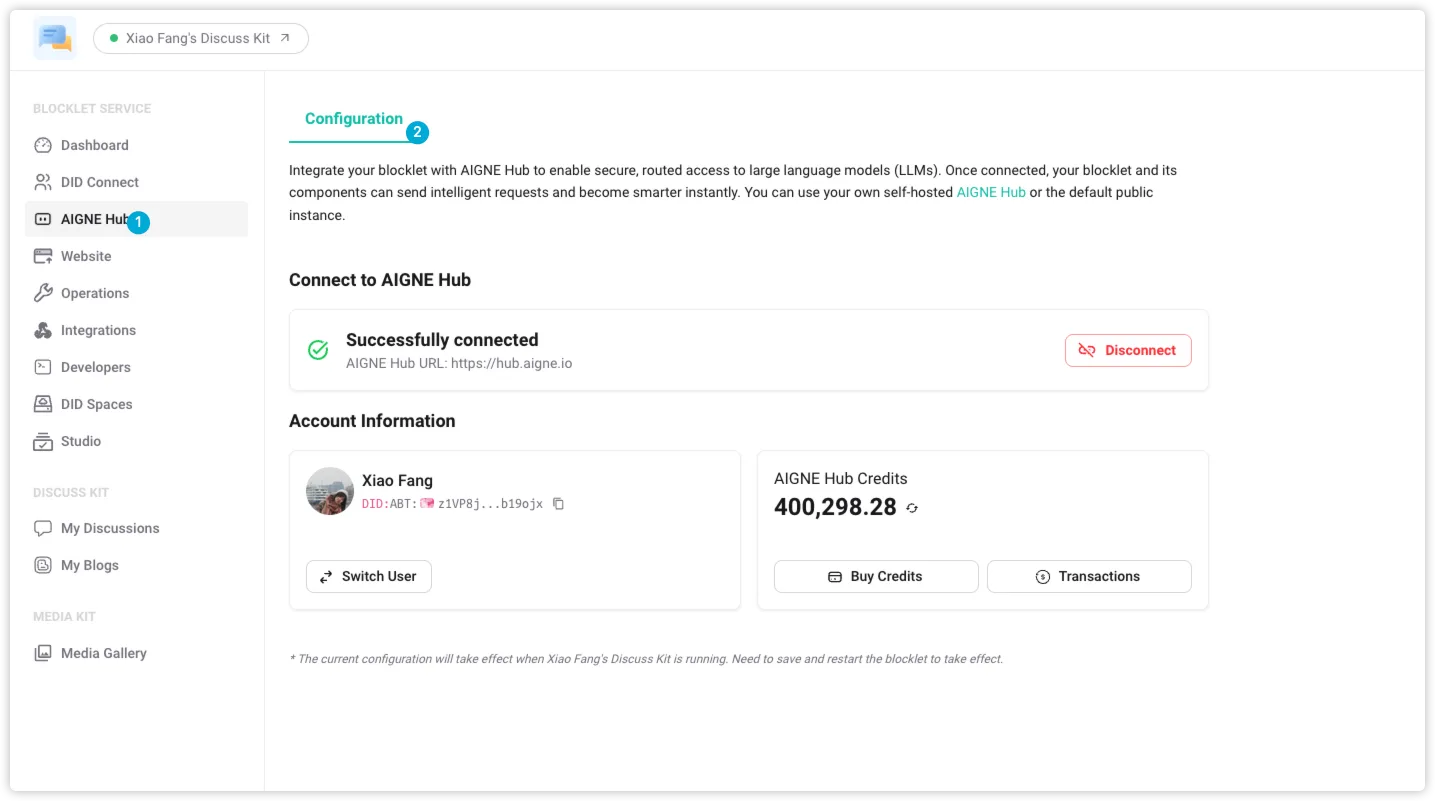The height and width of the screenshot is (801, 1435).
Task: Click the Media Gallery image icon
Action: pos(43,653)
